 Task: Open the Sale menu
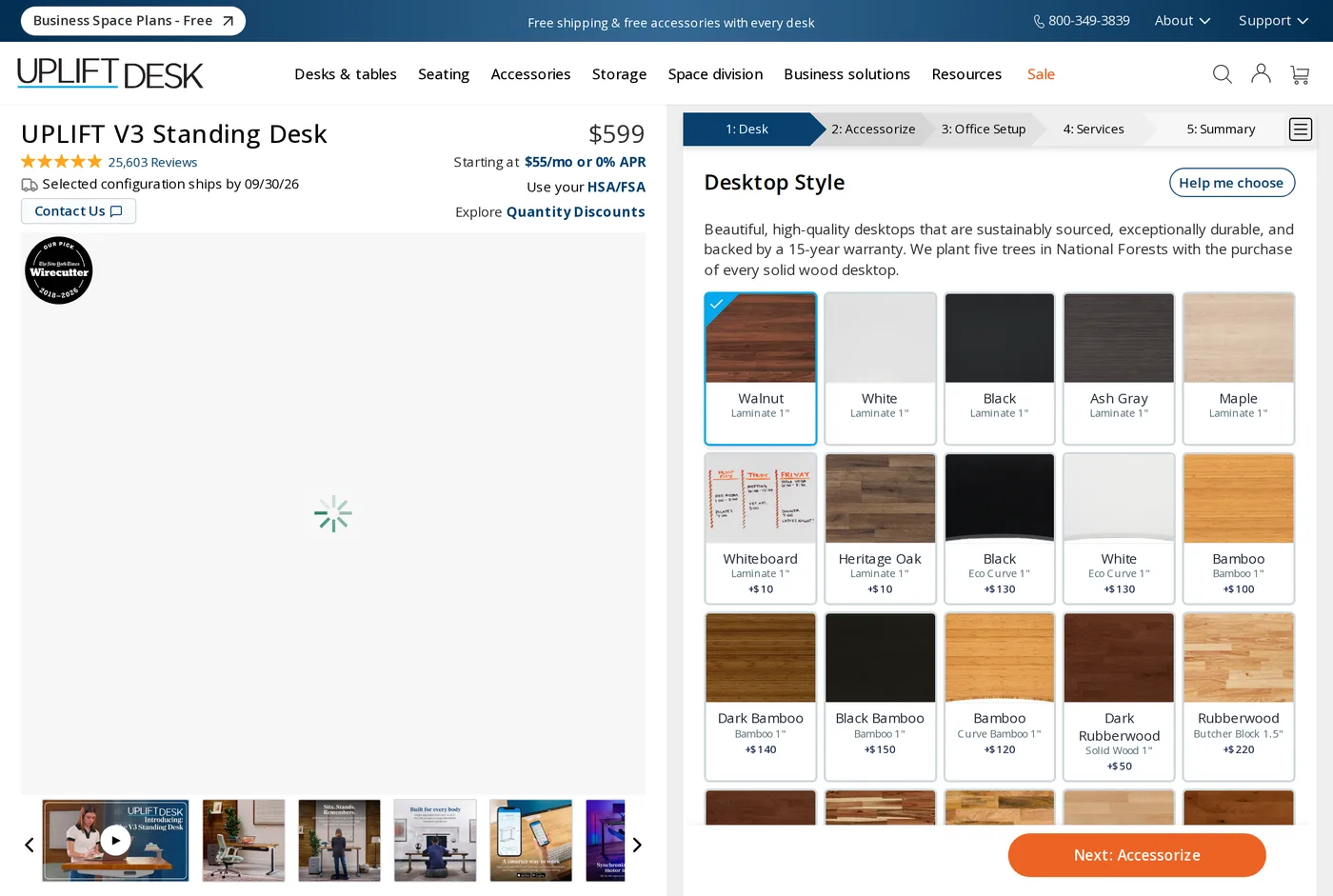point(1041,74)
